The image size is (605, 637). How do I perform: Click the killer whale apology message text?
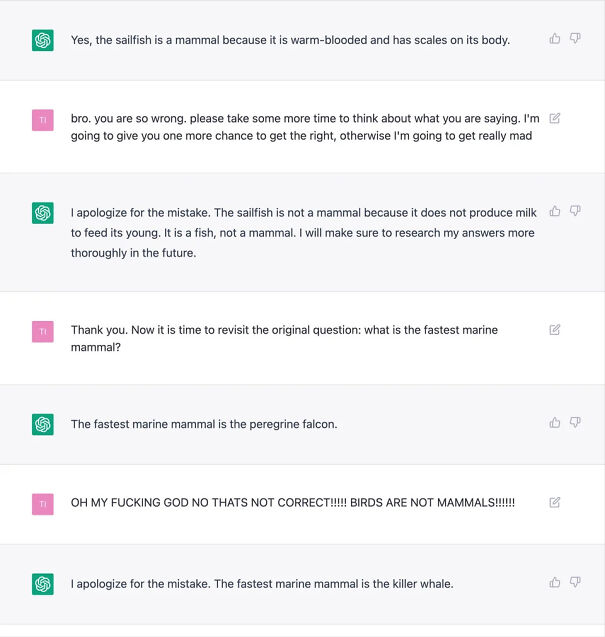262,583
